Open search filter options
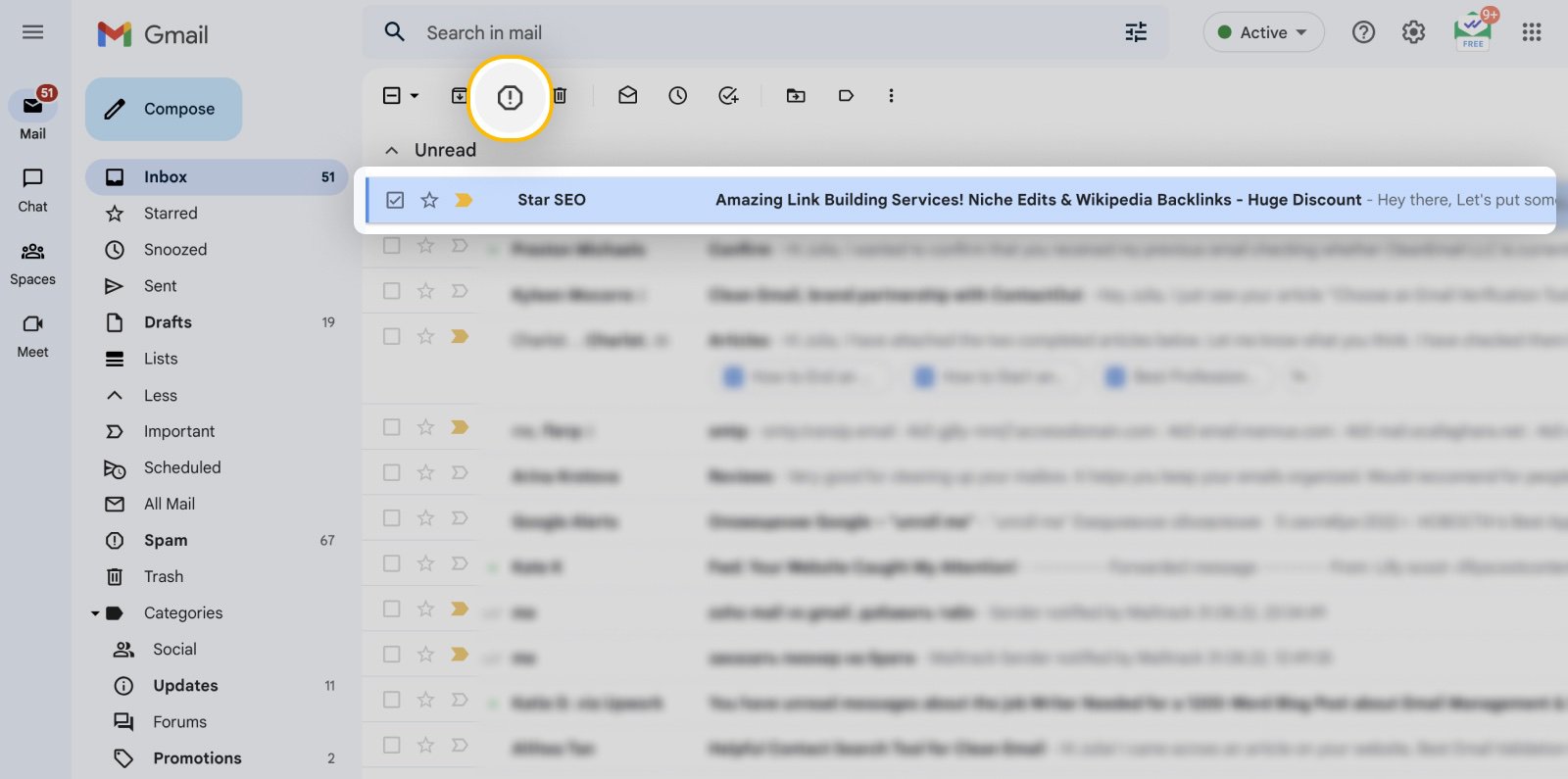Image resolution: width=1568 pixels, height=779 pixels. pyautogui.click(x=1135, y=33)
